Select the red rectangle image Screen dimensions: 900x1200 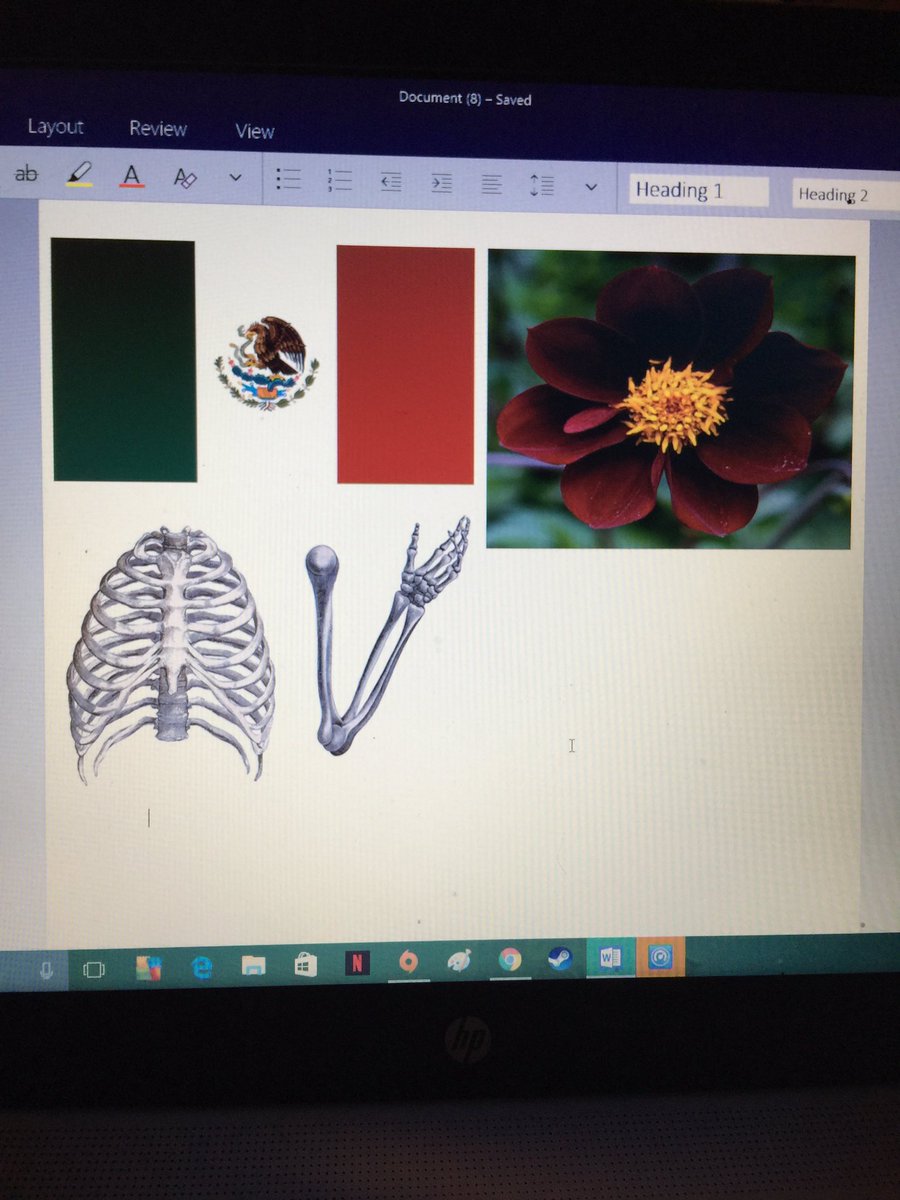point(405,365)
